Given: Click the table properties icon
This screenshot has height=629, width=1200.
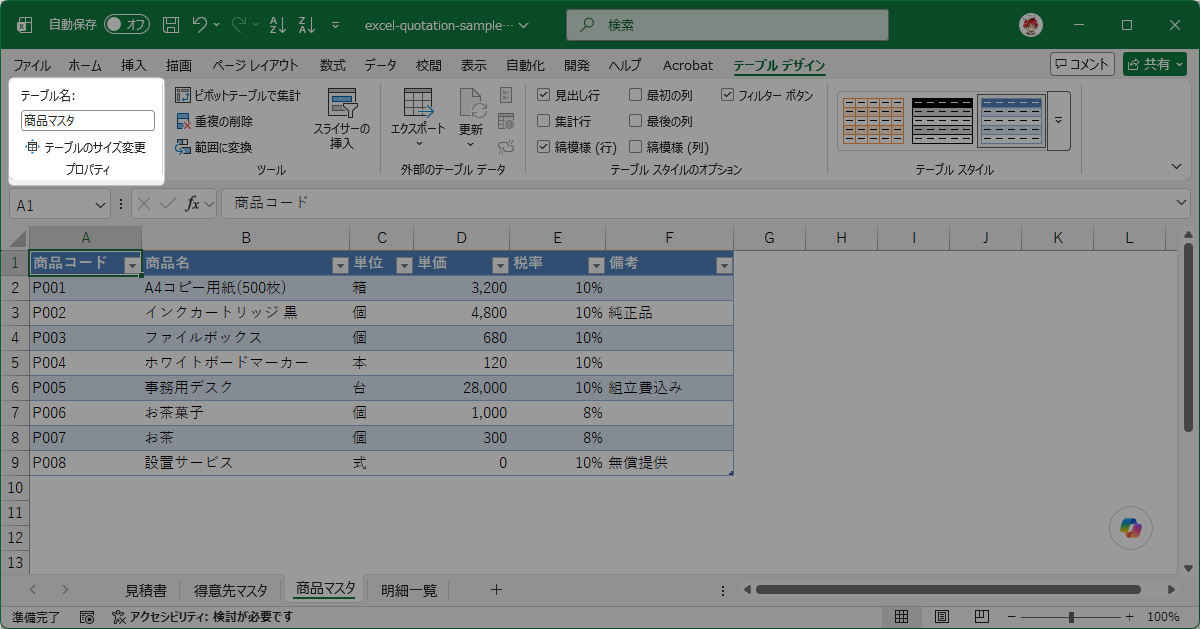Looking at the screenshot, I should click(506, 95).
